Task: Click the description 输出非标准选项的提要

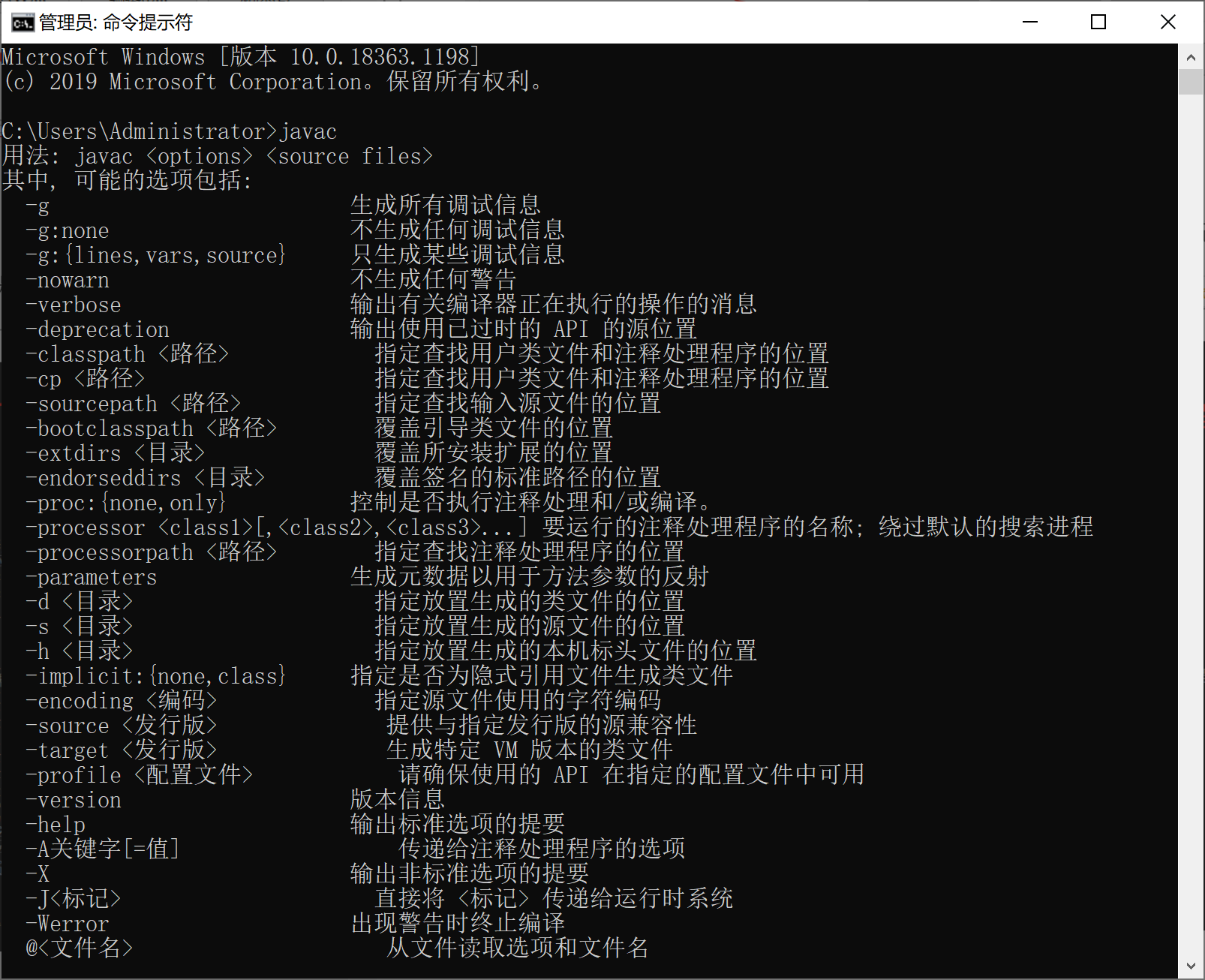Action: [x=470, y=874]
